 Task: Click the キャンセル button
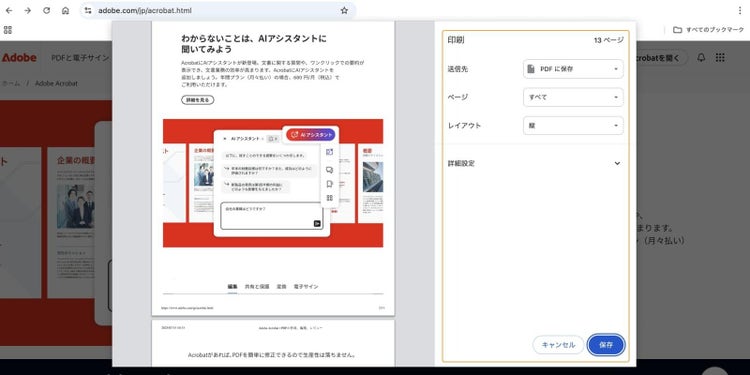tap(558, 345)
